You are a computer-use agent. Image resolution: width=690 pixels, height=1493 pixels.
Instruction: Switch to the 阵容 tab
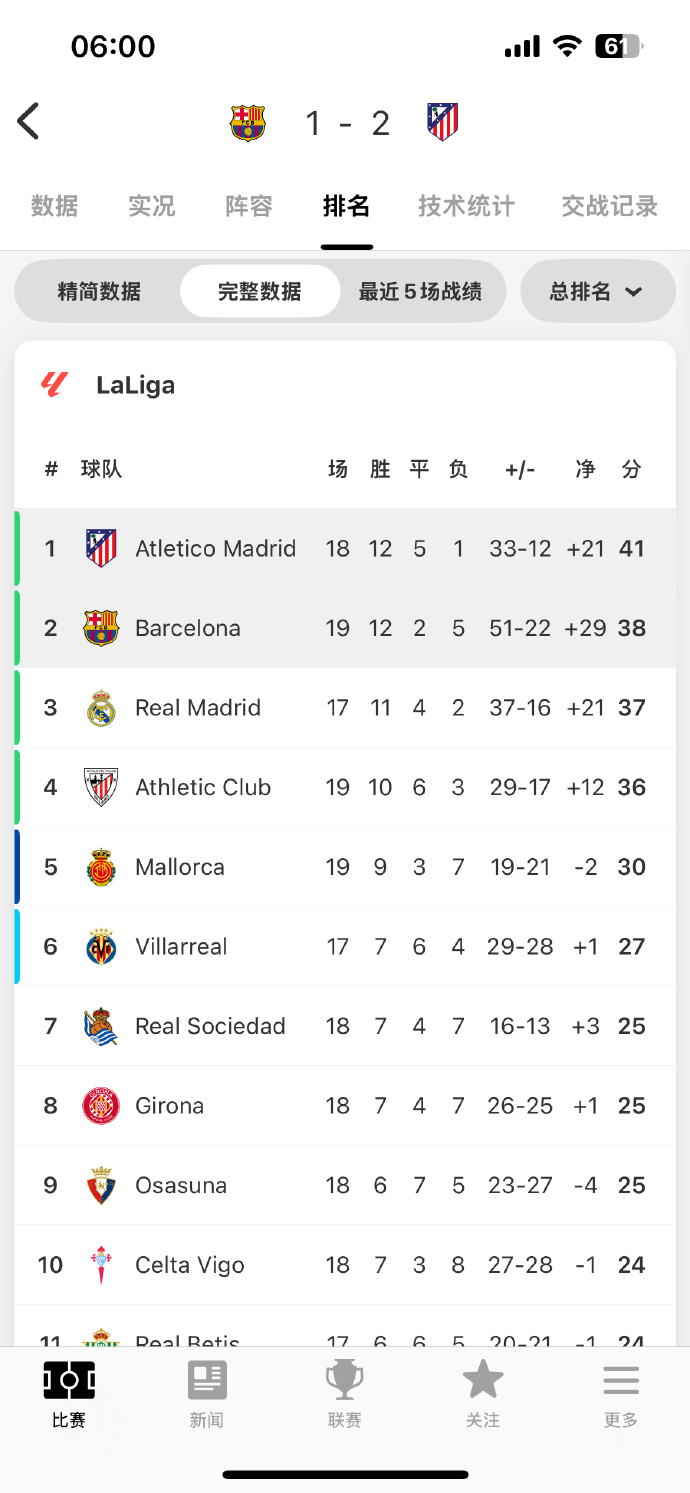pos(249,206)
